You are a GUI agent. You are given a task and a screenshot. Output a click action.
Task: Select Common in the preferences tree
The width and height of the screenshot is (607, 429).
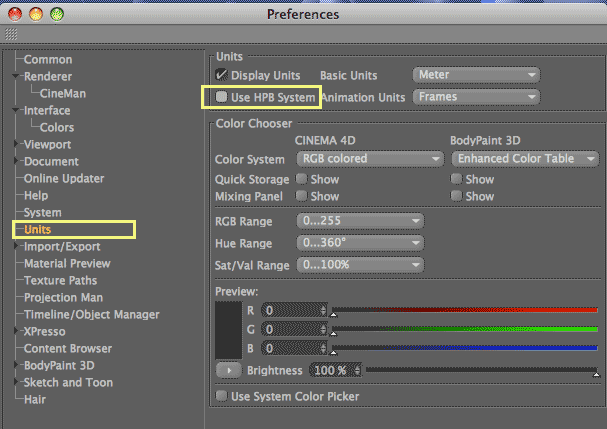tap(48, 60)
